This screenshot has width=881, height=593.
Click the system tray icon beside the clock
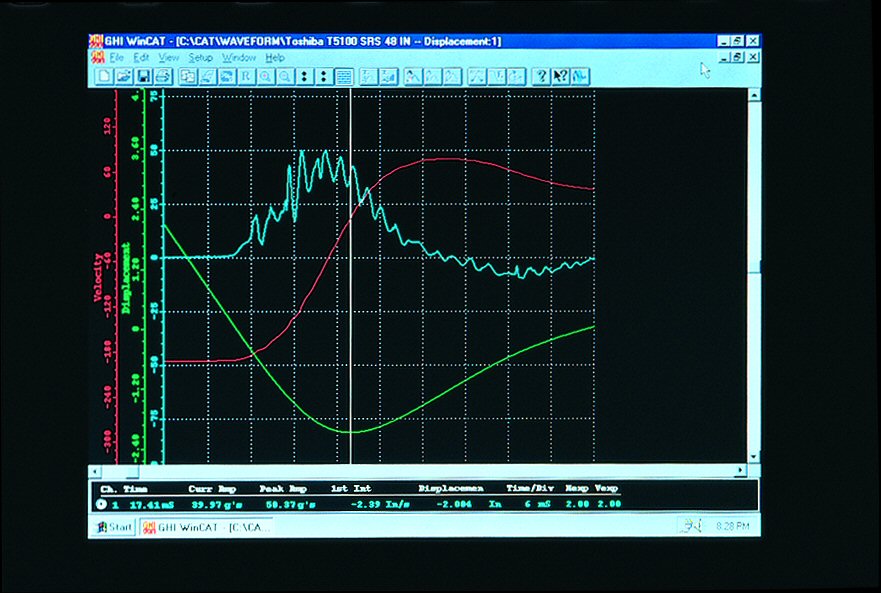pyautogui.click(x=692, y=526)
